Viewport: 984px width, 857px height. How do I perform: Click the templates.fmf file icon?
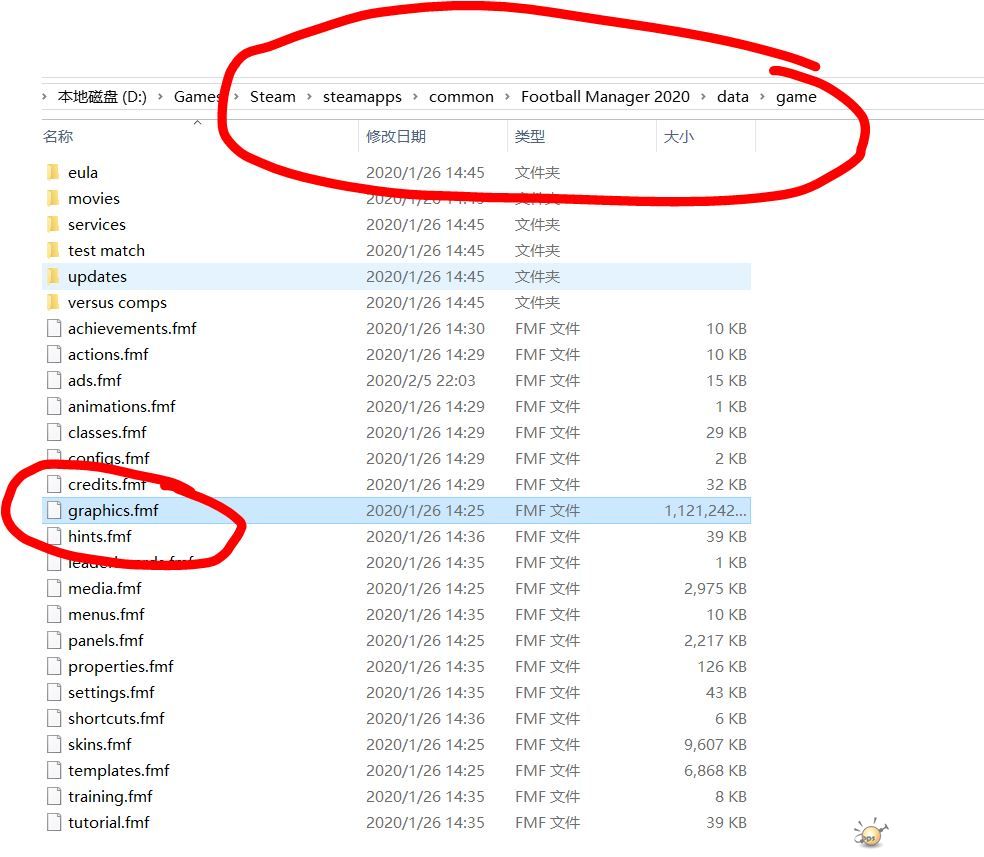54,770
